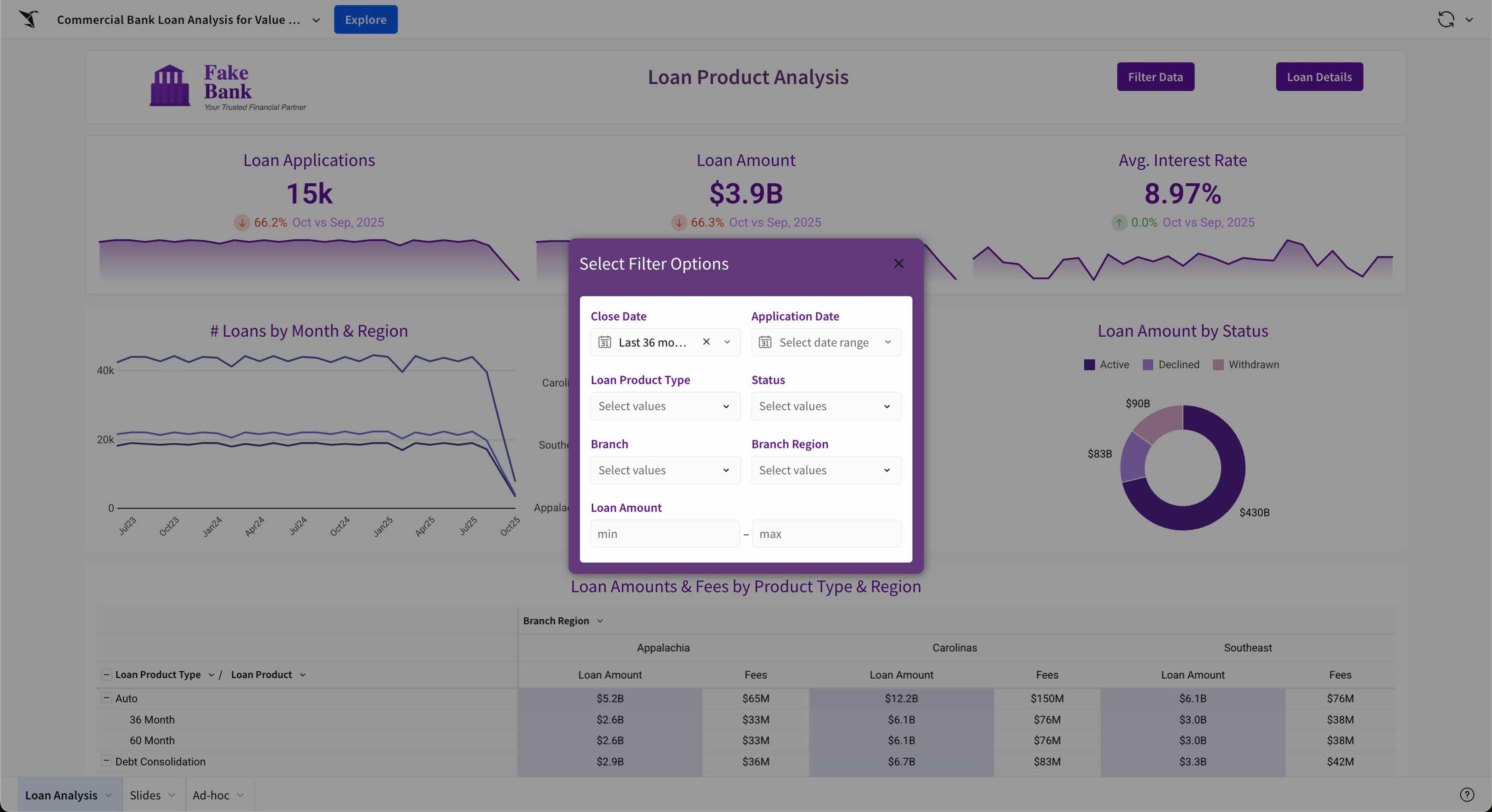Click the Loan Amount by Status chart title

pyautogui.click(x=1183, y=331)
